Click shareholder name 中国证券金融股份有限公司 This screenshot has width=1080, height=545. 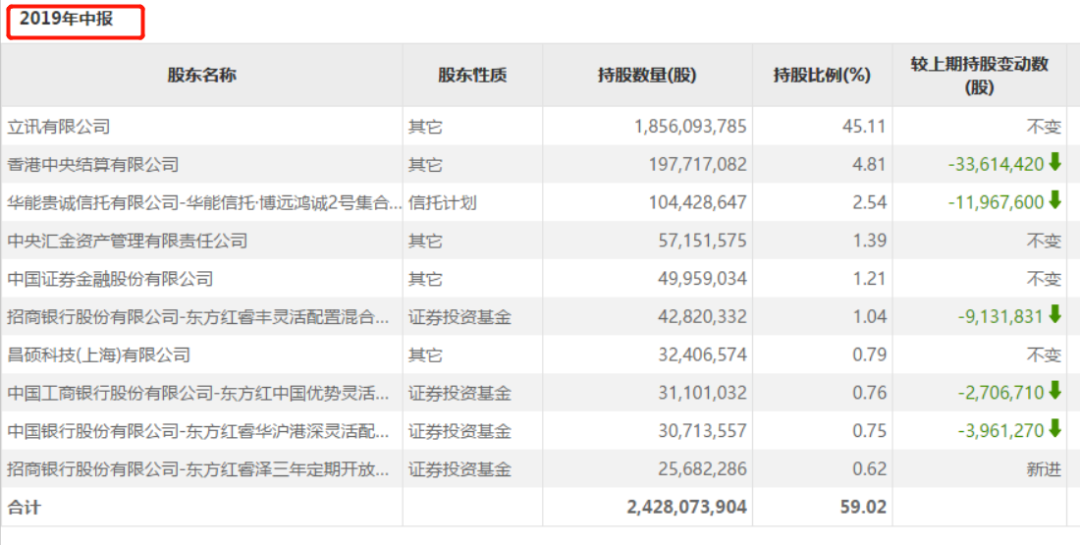110,278
